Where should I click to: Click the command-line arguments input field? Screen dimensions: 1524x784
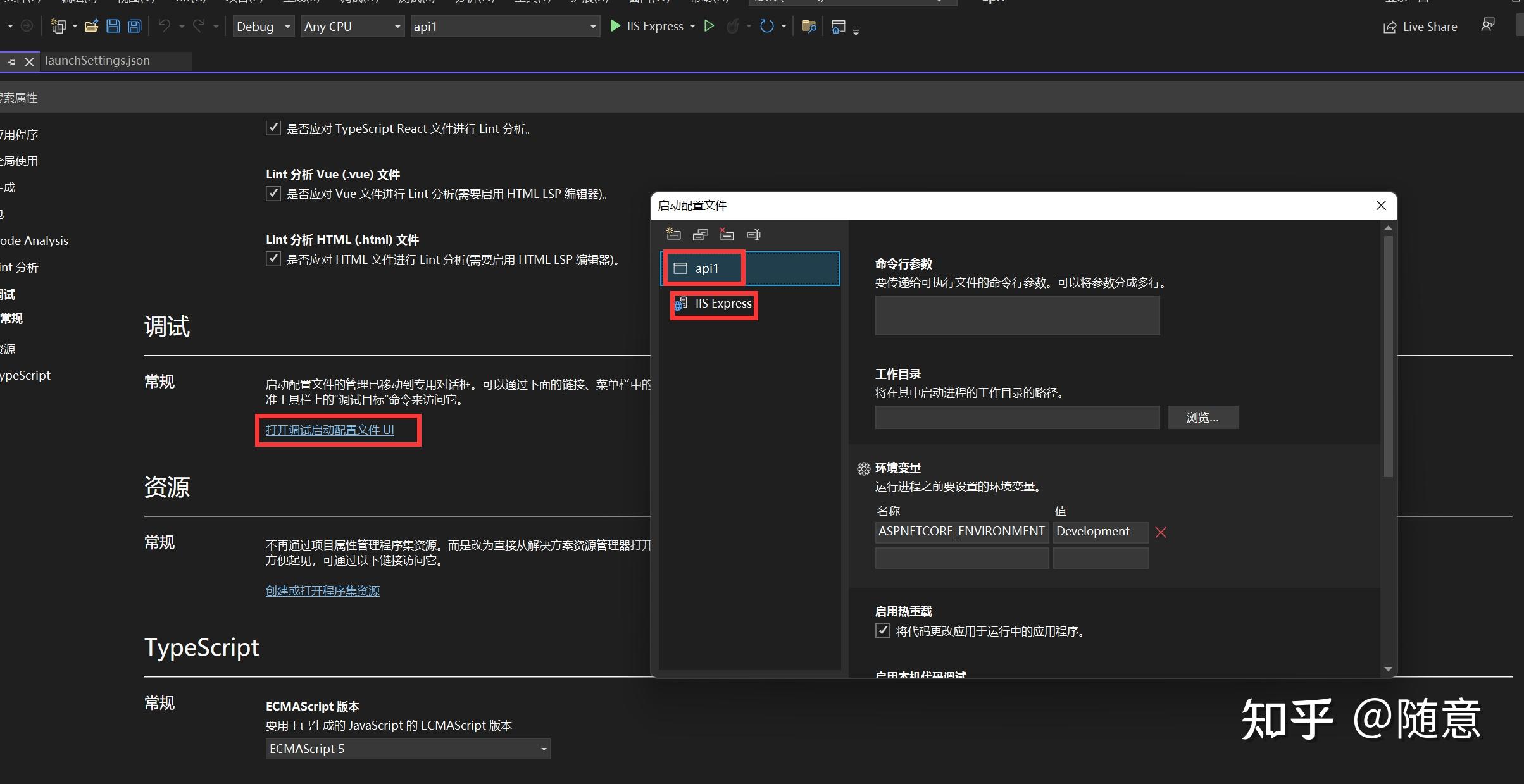1016,315
